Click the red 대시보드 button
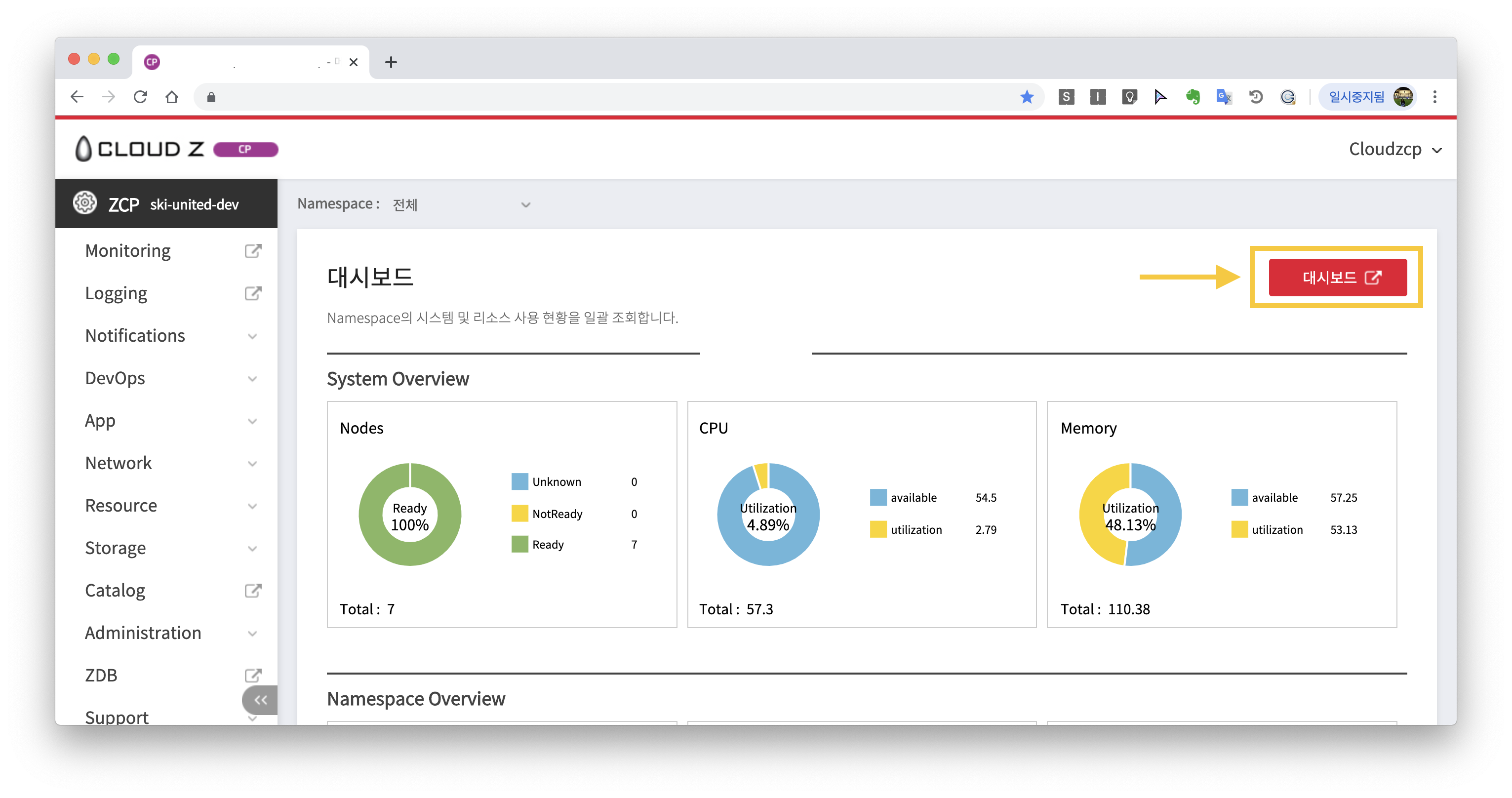 point(1337,278)
